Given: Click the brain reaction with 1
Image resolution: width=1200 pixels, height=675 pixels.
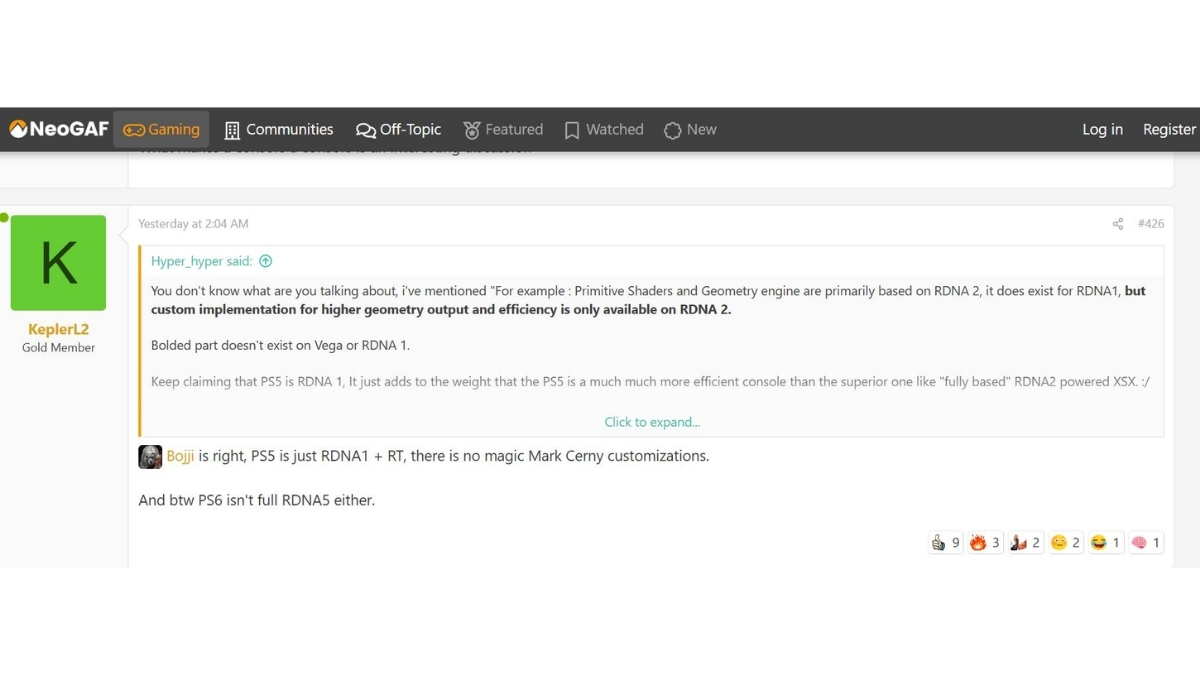Looking at the screenshot, I should 1146,543.
